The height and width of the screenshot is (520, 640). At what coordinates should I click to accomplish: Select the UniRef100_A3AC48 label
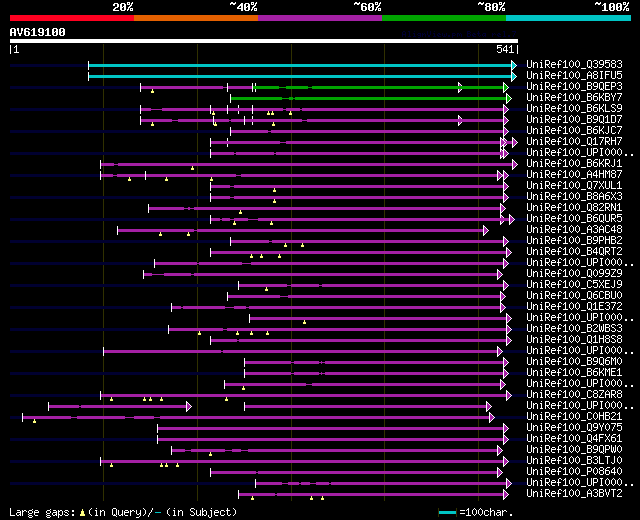574,230
